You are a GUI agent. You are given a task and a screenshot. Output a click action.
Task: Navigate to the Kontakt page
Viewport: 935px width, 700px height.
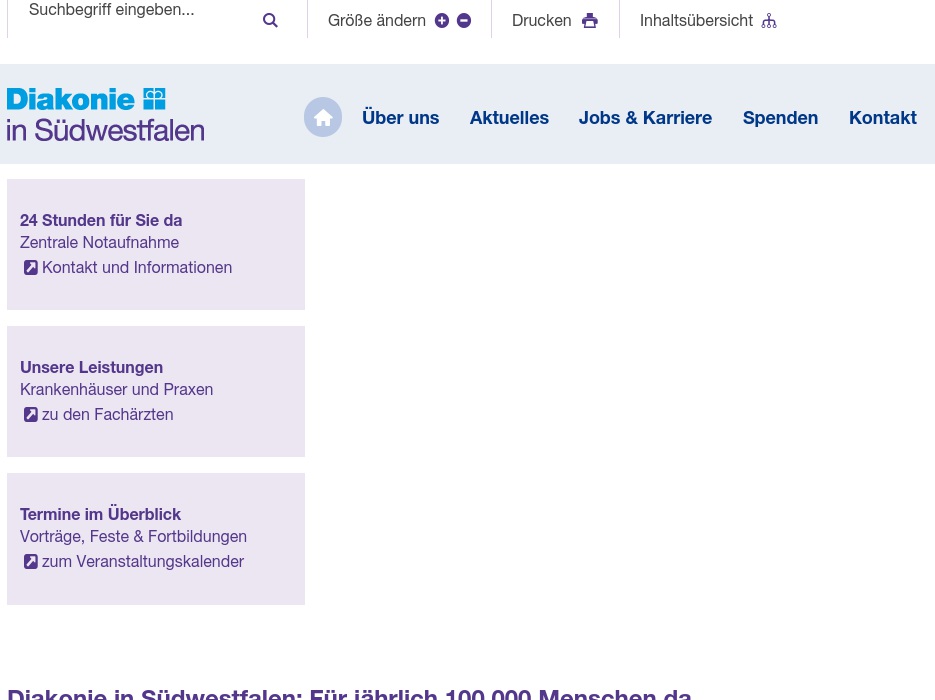882,117
